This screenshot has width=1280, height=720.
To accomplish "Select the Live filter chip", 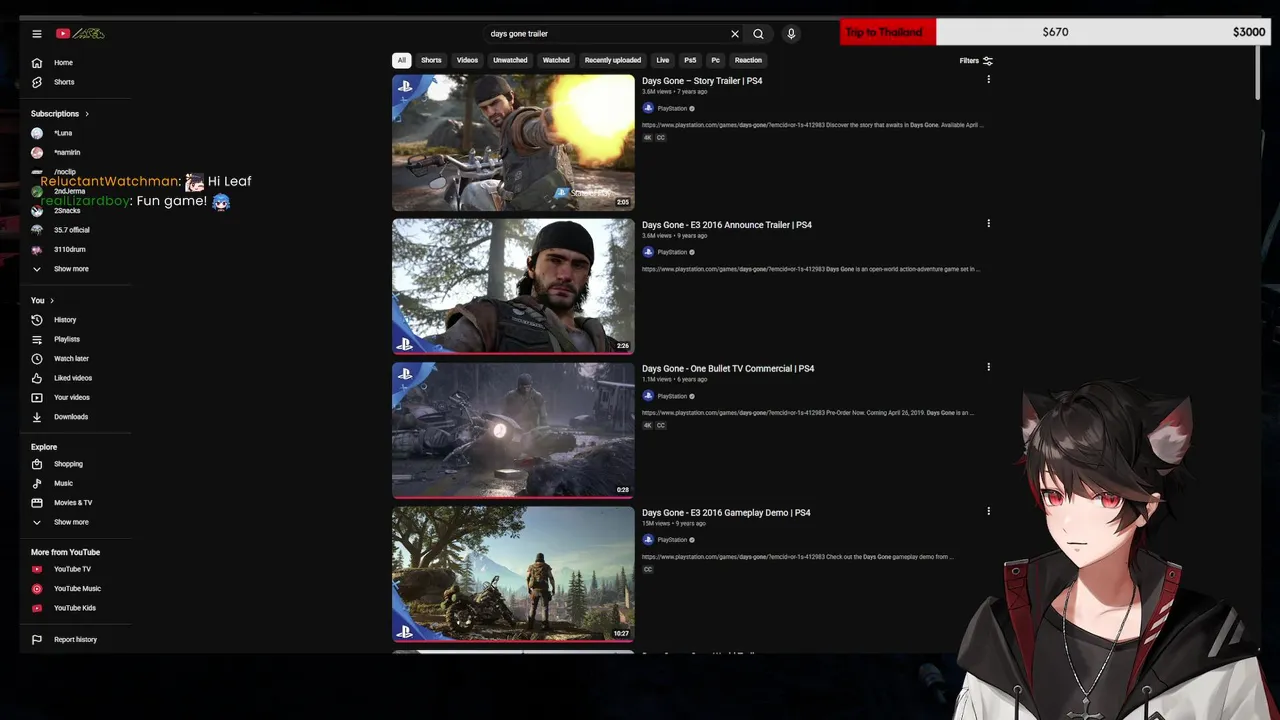I will pos(662,60).
